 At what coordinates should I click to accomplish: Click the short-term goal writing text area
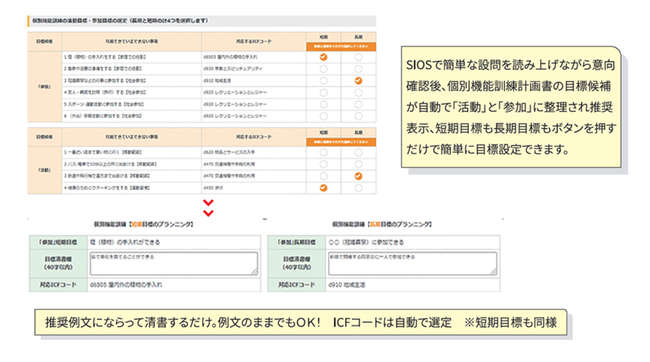(174, 264)
